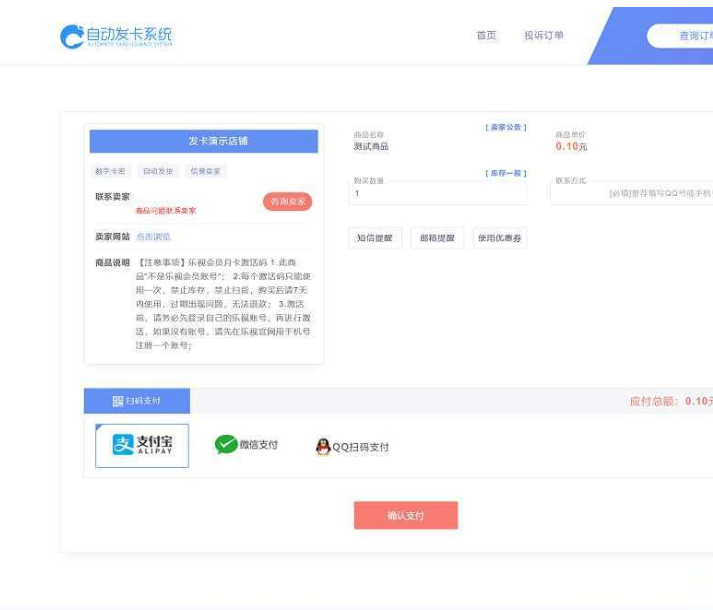This screenshot has width=713, height=610.
Task: Choose the QQ扫码支付 penguin icon
Action: [323, 447]
